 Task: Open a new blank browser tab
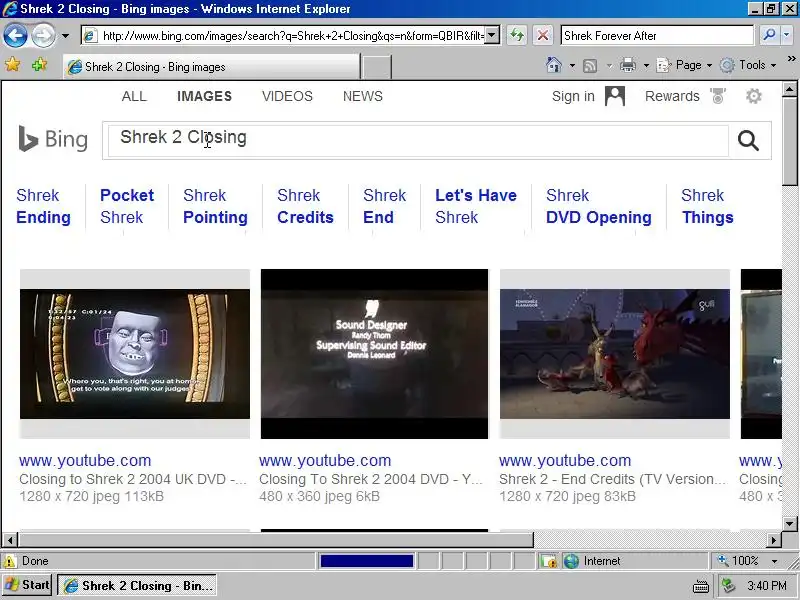pyautogui.click(x=376, y=67)
